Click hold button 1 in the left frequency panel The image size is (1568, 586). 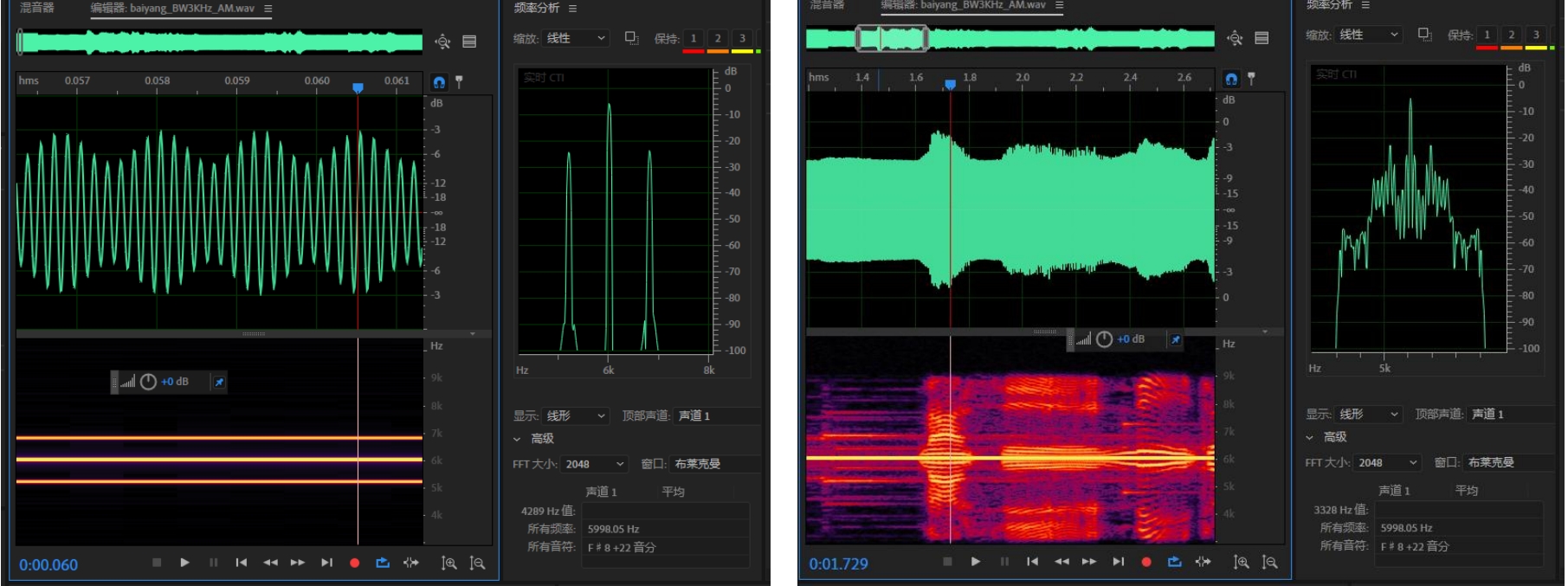pos(693,38)
